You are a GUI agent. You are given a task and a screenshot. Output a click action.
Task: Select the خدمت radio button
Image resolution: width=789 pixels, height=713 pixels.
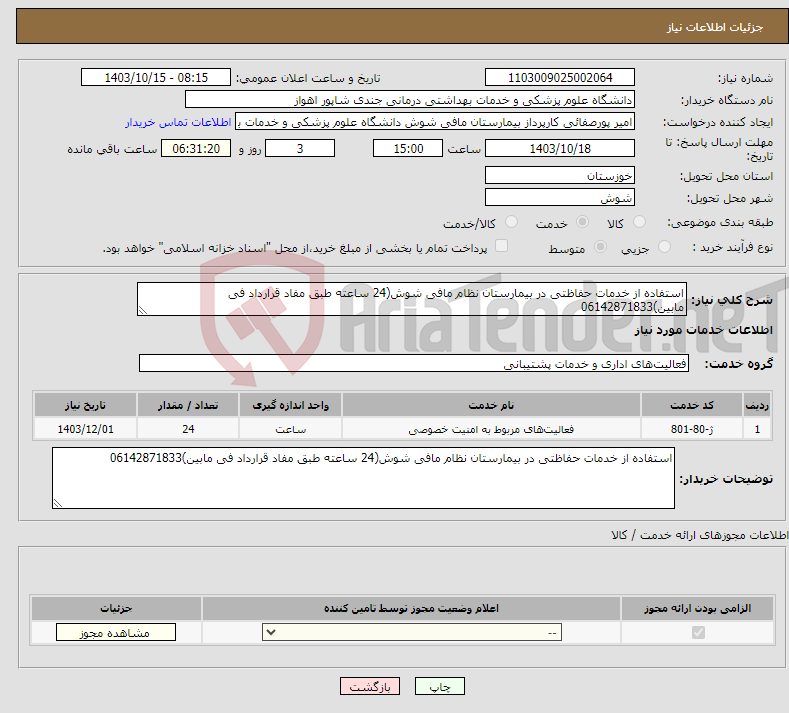click(582, 221)
